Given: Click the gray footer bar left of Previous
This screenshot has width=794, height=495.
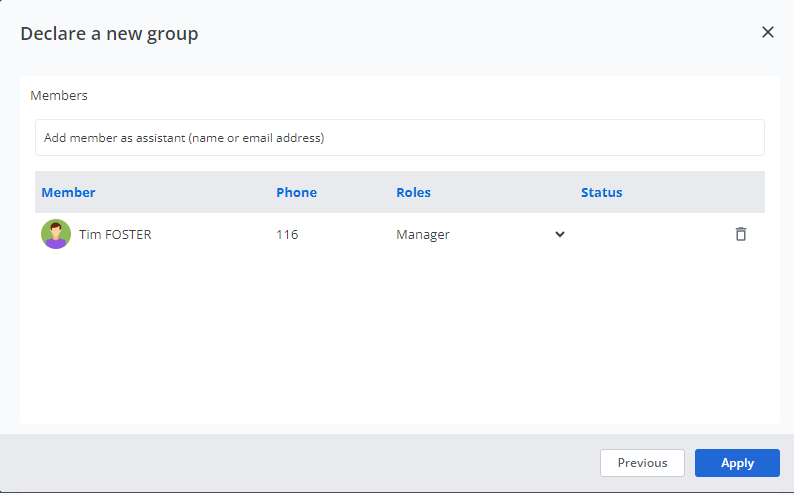Looking at the screenshot, I should point(300,463).
